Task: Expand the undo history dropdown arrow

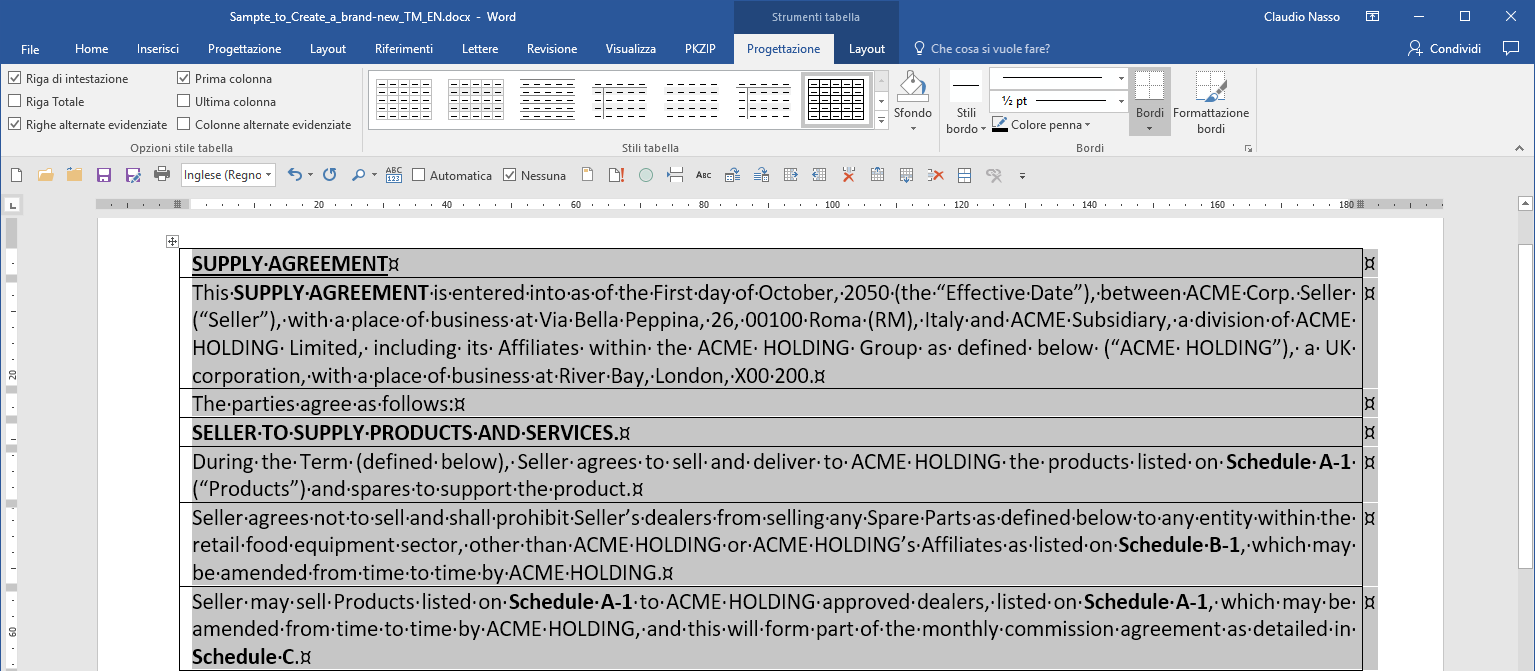Action: [x=310, y=175]
